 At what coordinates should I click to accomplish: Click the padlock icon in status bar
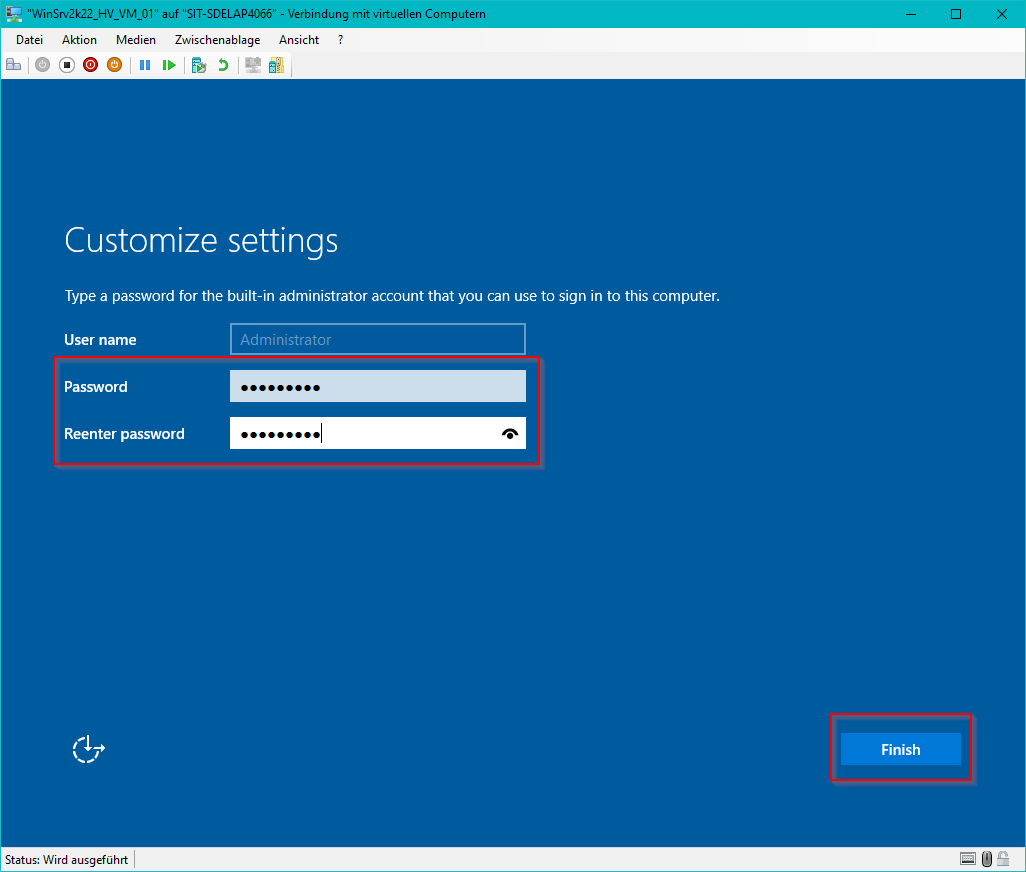(x=1003, y=859)
